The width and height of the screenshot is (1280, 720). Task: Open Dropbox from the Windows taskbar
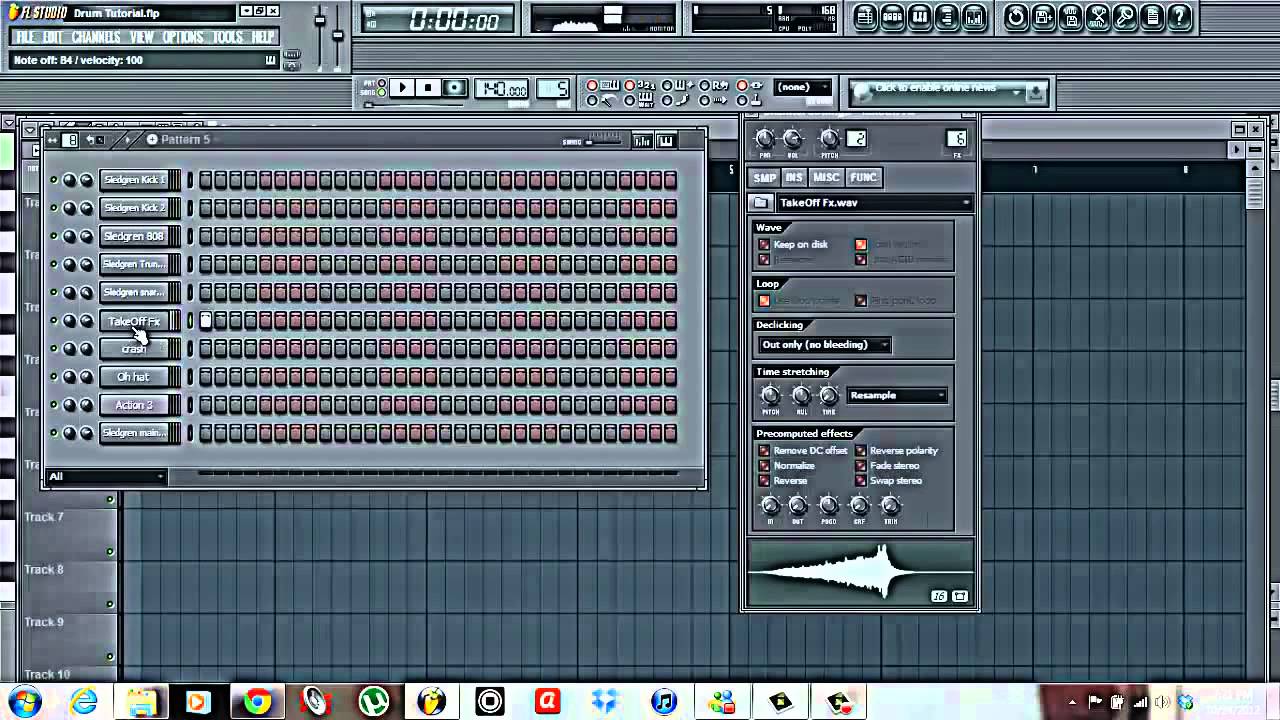pyautogui.click(x=605, y=701)
